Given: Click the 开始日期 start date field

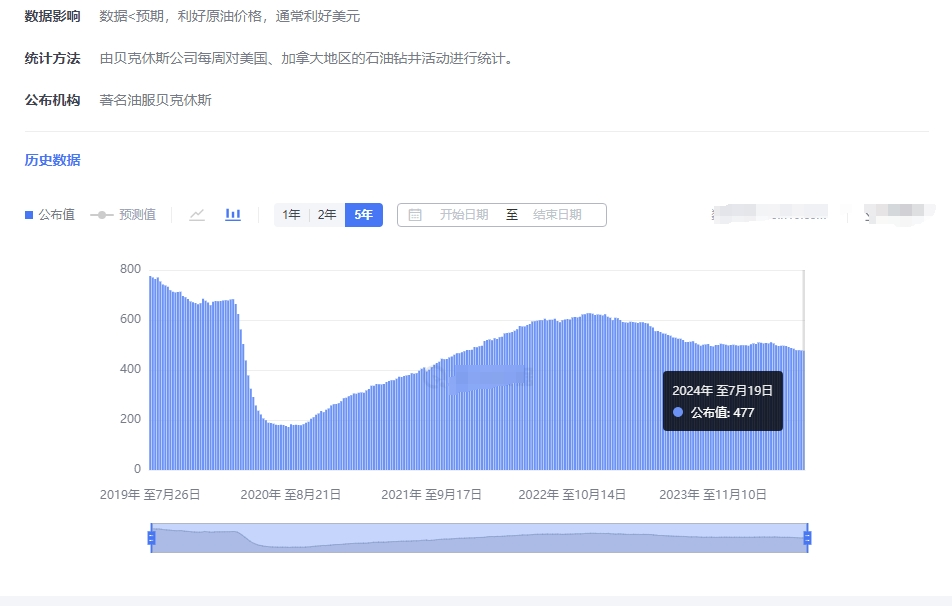Looking at the screenshot, I should pos(464,215).
